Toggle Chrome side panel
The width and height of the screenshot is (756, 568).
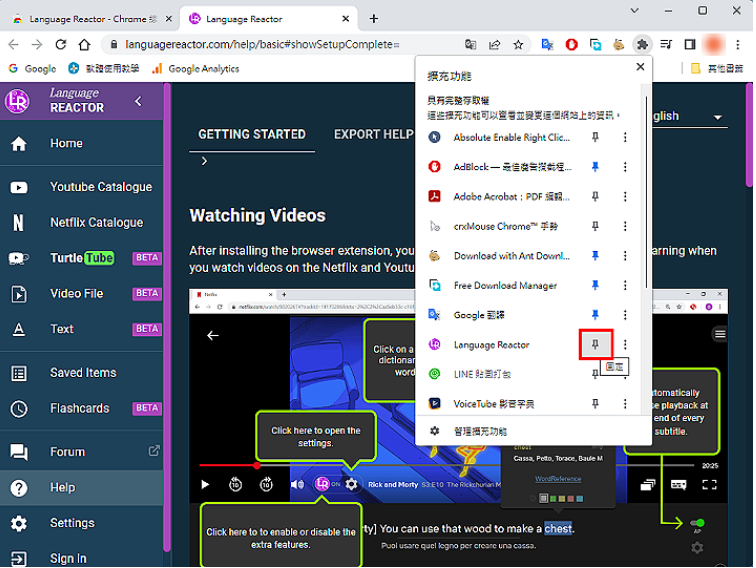tap(690, 44)
